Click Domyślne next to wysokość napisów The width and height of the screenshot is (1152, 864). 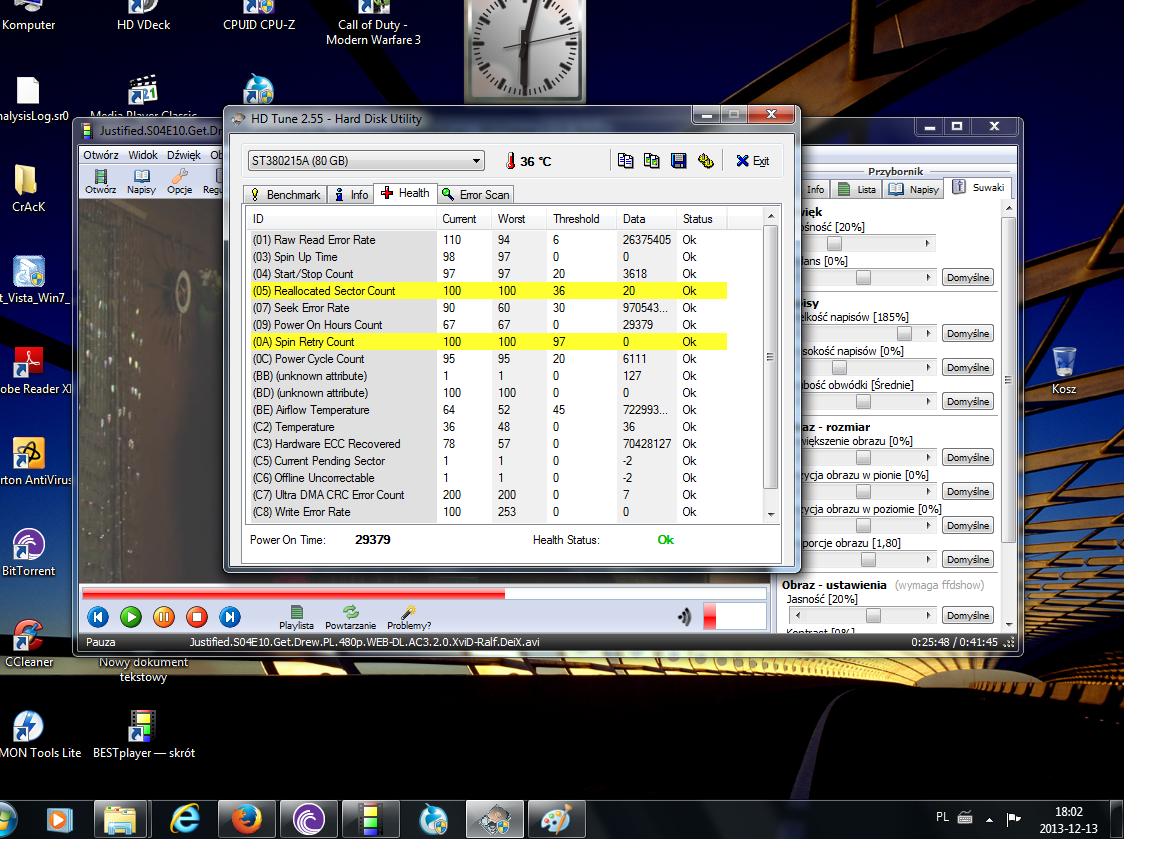(x=968, y=367)
